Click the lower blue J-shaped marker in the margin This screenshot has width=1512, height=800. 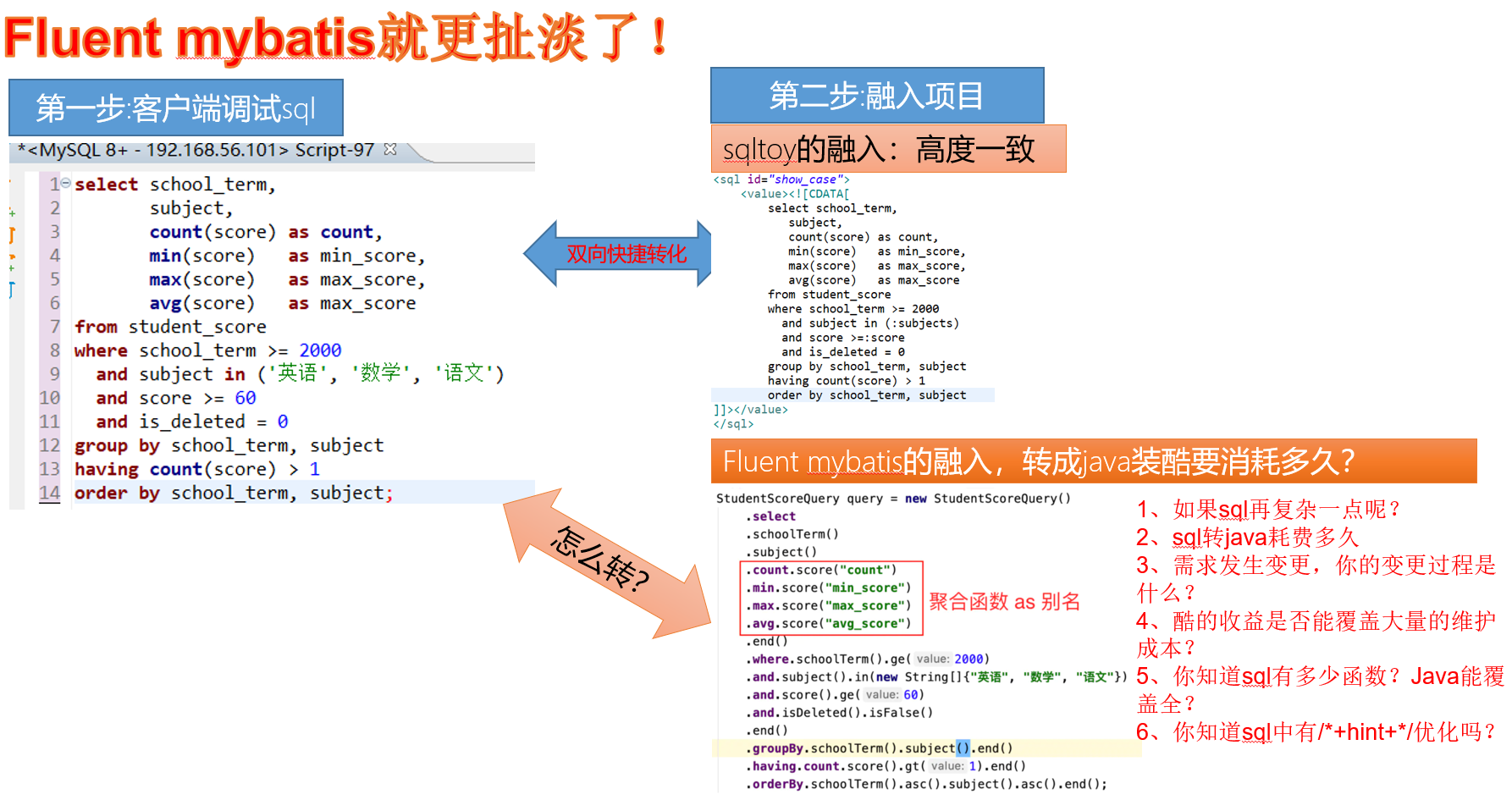11,289
